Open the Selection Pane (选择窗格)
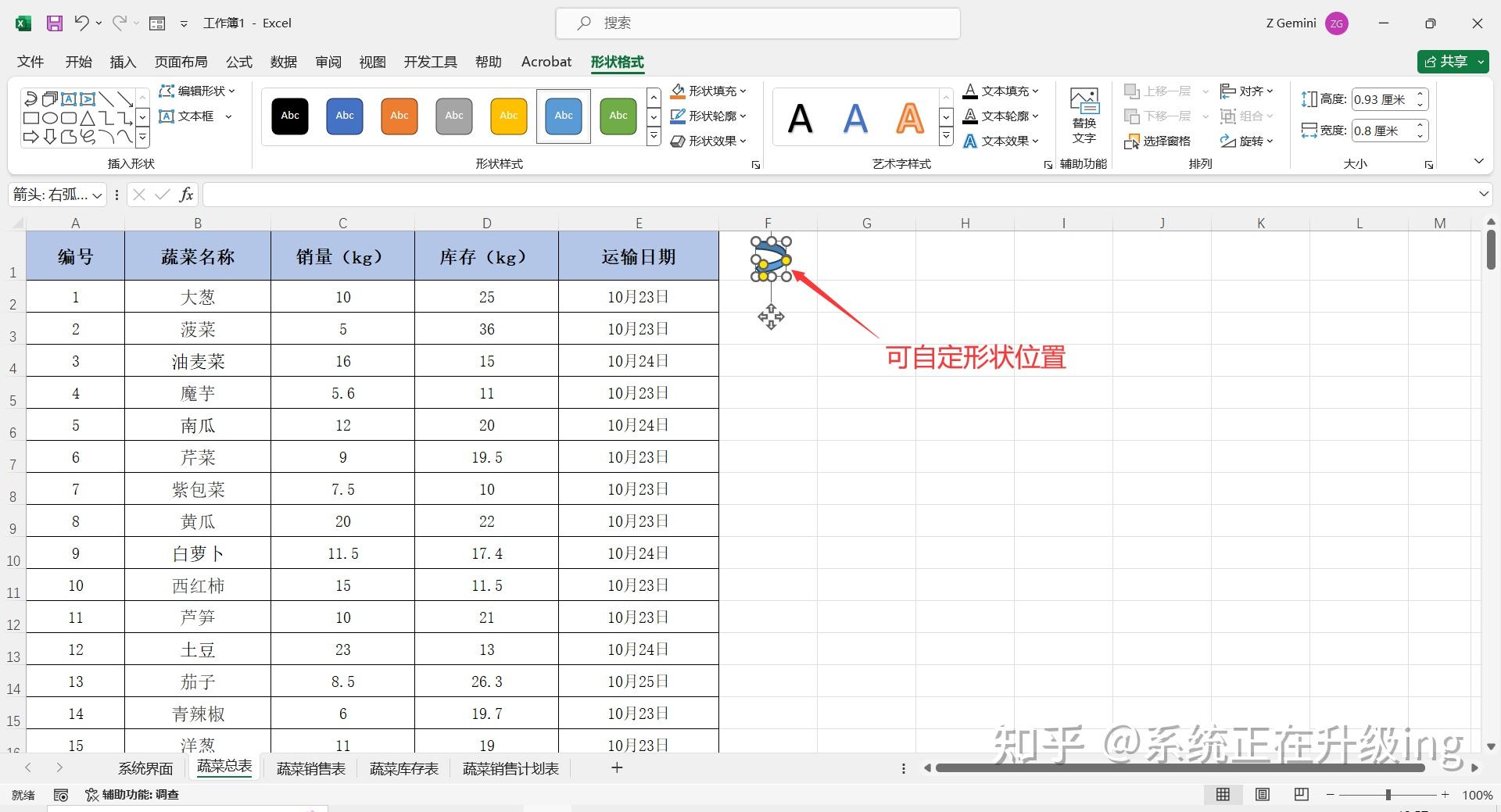Viewport: 1501px width, 812px height. 1158,141
